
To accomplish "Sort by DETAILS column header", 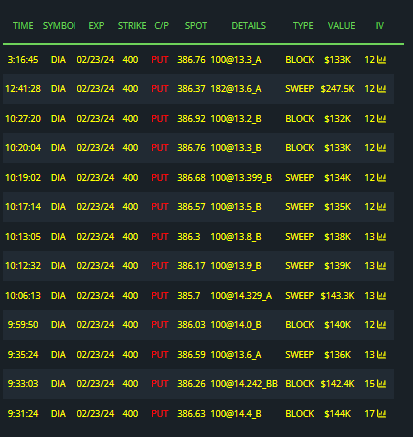I will tap(249, 26).
